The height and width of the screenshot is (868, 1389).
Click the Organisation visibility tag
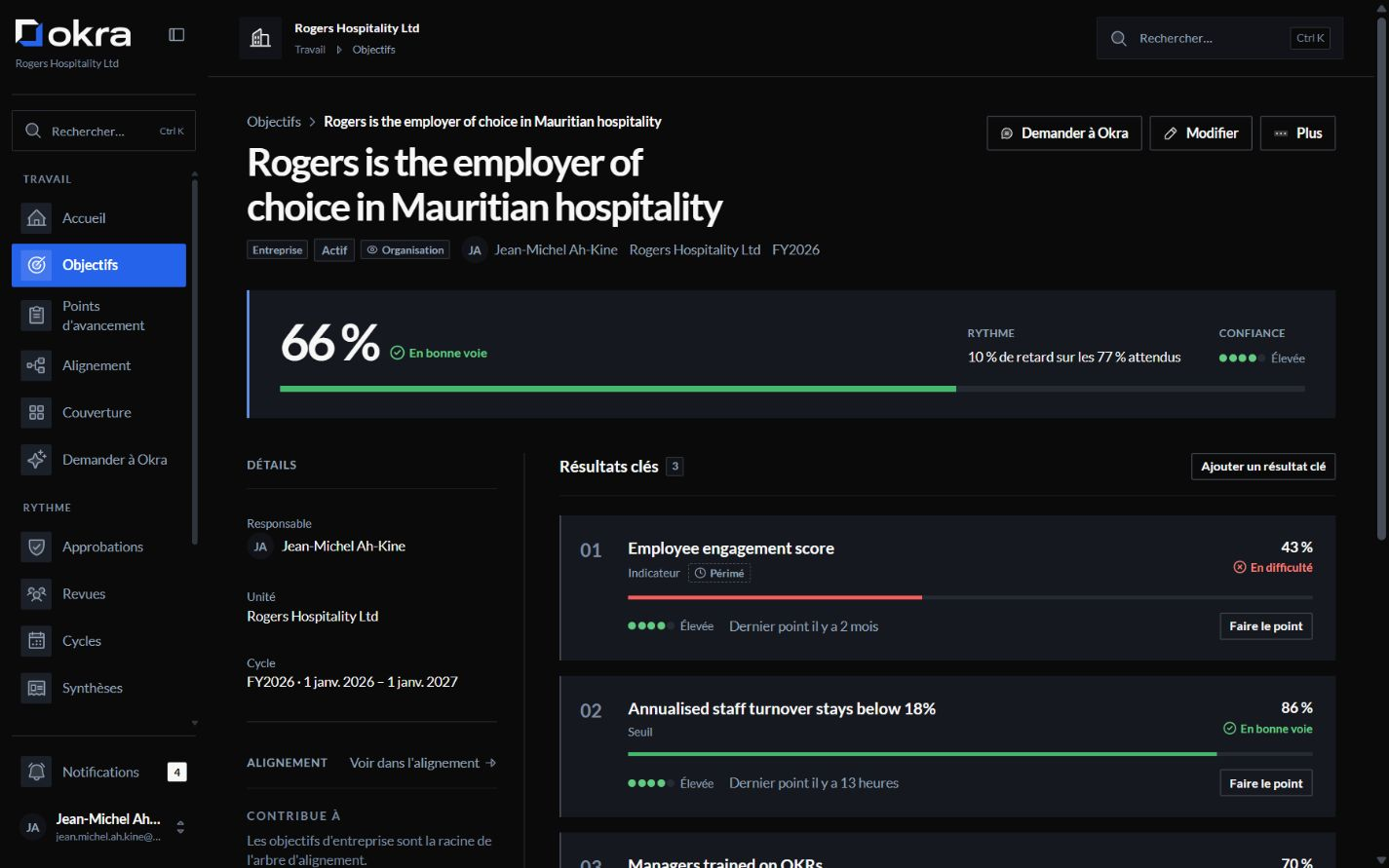405,250
